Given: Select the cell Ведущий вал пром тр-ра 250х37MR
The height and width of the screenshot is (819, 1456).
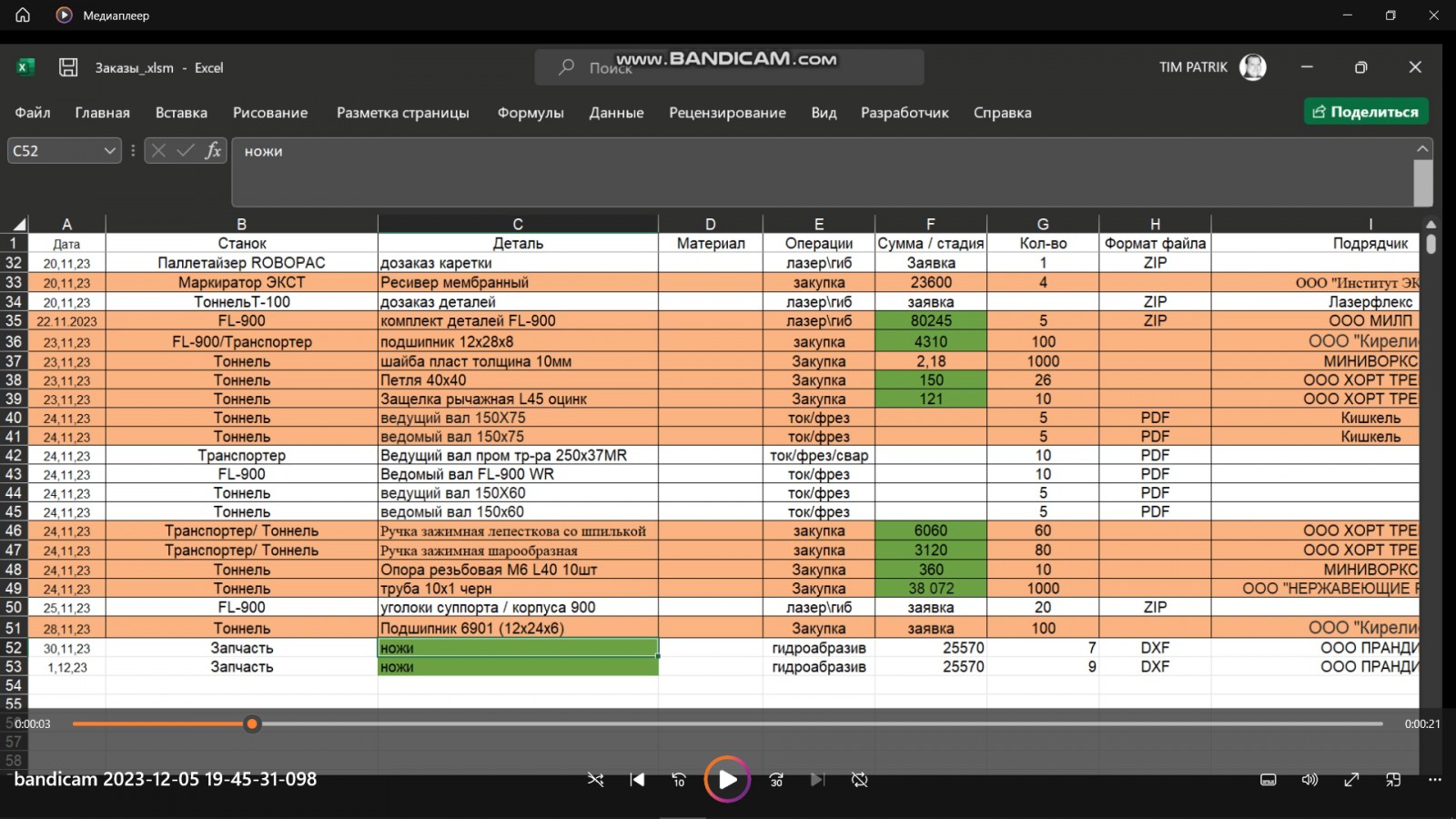Looking at the screenshot, I should tap(518, 456).
